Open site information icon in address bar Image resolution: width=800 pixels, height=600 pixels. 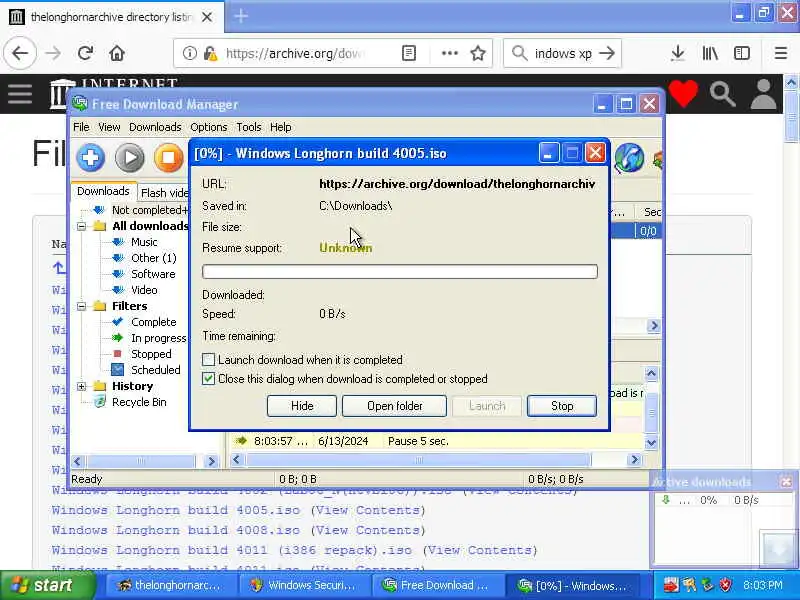pos(189,53)
